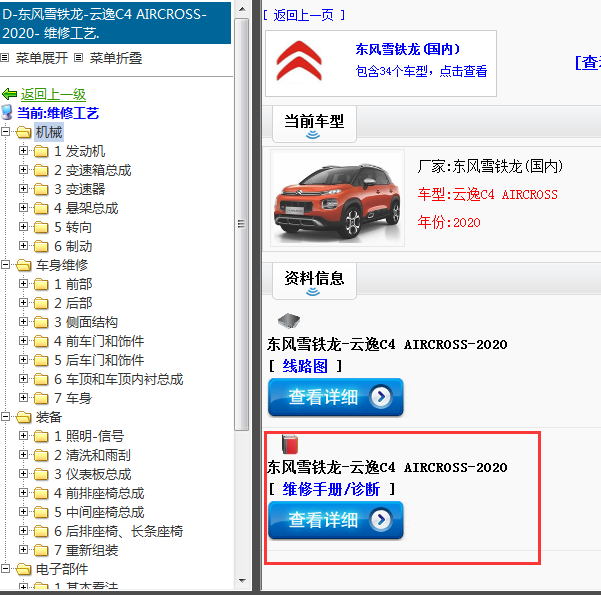
Task: Collapse the 车身维修 tree node
Action: click(x=5, y=265)
